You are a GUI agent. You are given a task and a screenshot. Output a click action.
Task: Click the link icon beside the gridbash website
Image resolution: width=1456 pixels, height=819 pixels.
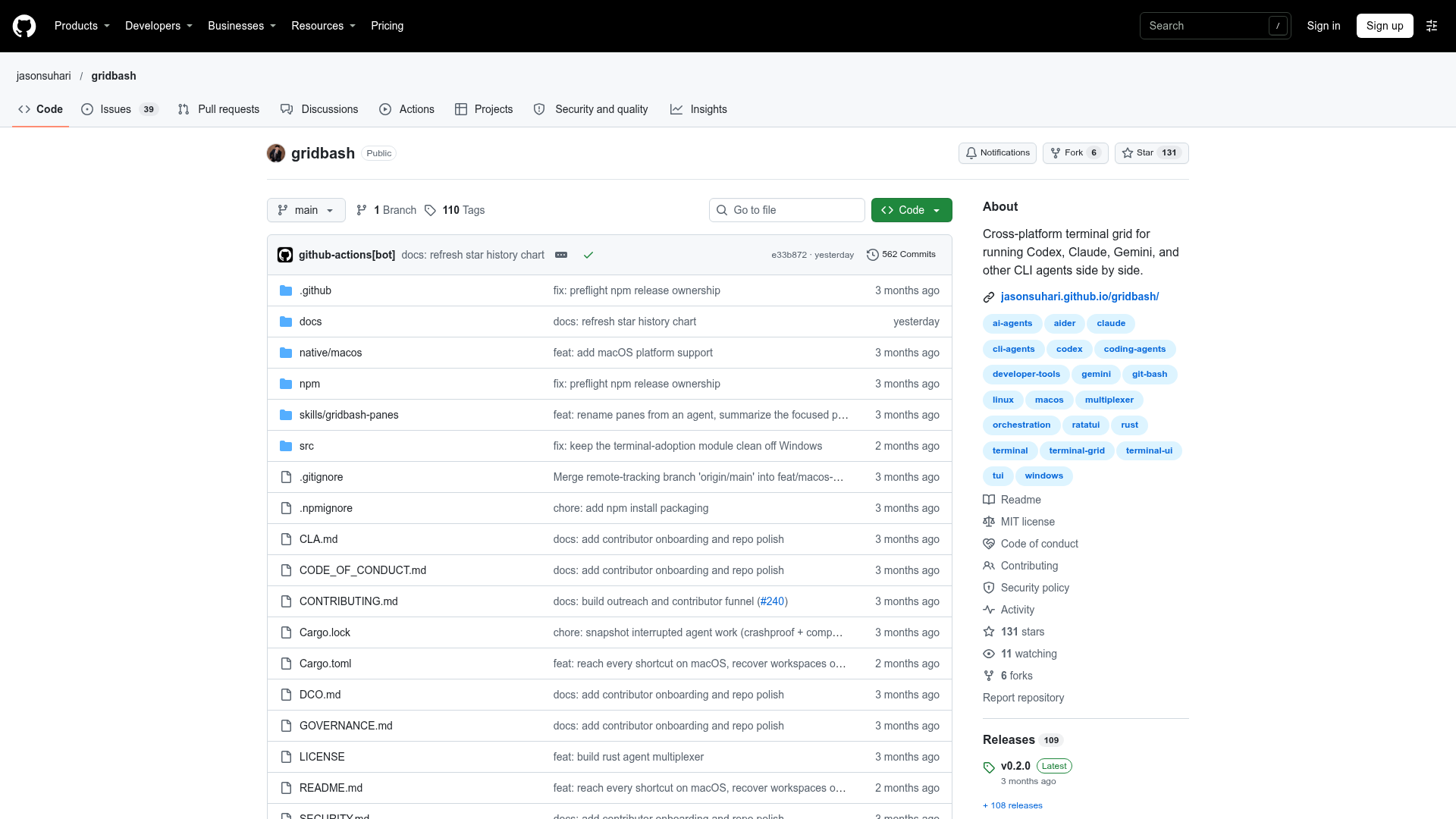[989, 297]
